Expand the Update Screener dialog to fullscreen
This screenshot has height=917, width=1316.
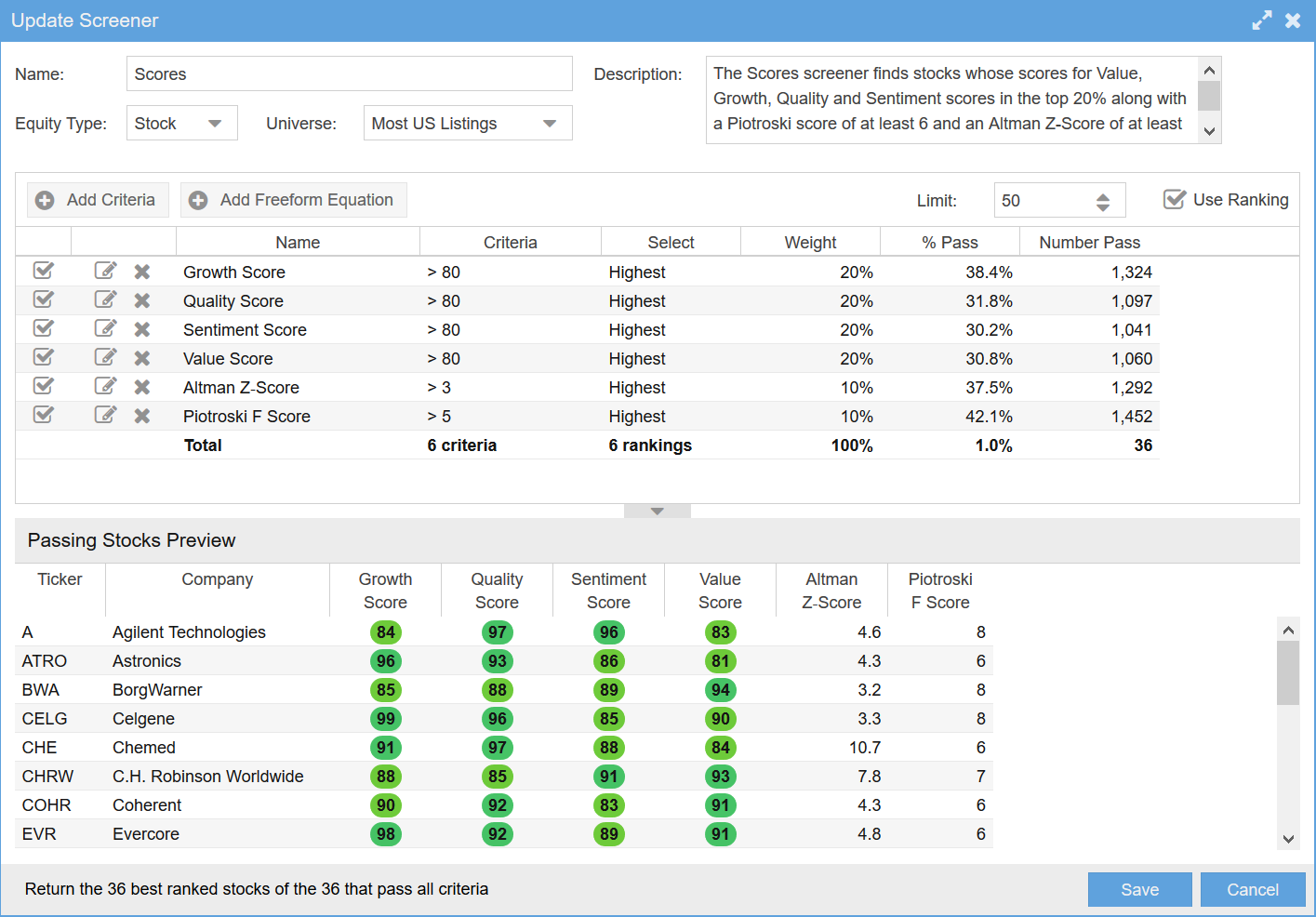[1261, 20]
